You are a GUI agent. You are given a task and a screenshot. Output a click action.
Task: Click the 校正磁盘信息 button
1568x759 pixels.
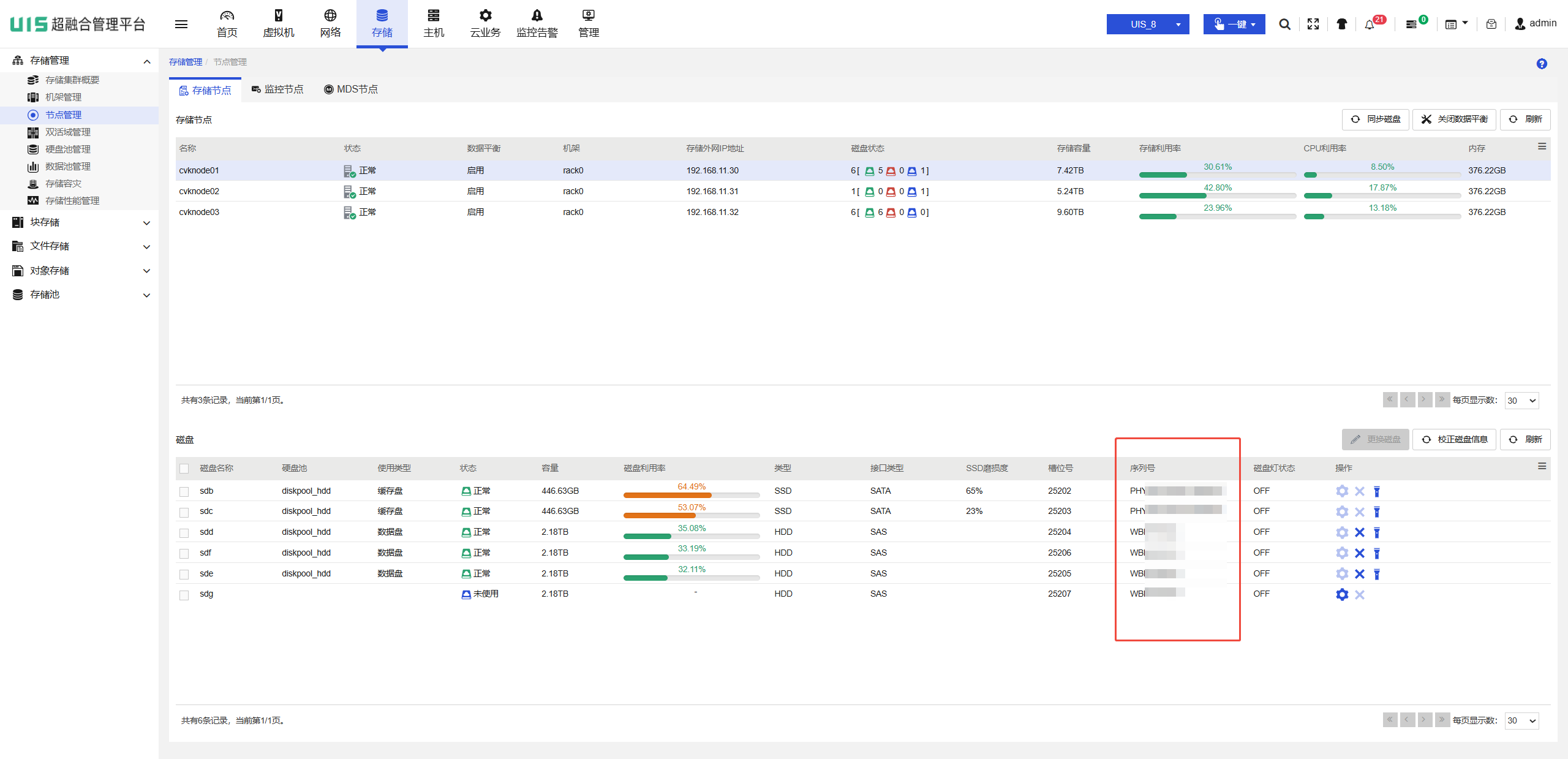pyautogui.click(x=1455, y=439)
